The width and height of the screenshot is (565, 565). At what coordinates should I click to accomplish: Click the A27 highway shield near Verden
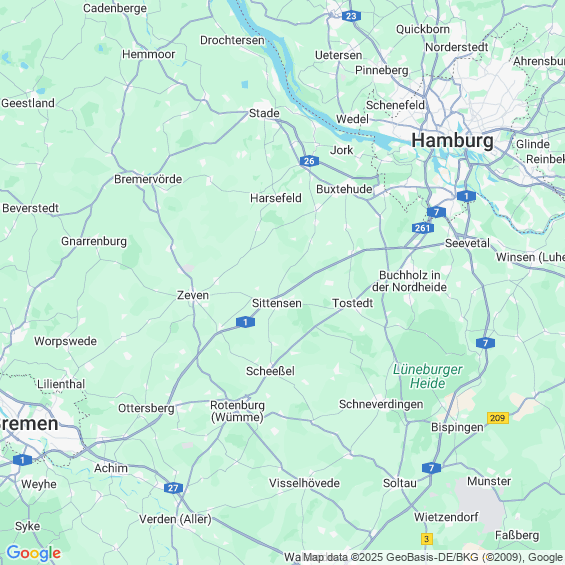(173, 488)
